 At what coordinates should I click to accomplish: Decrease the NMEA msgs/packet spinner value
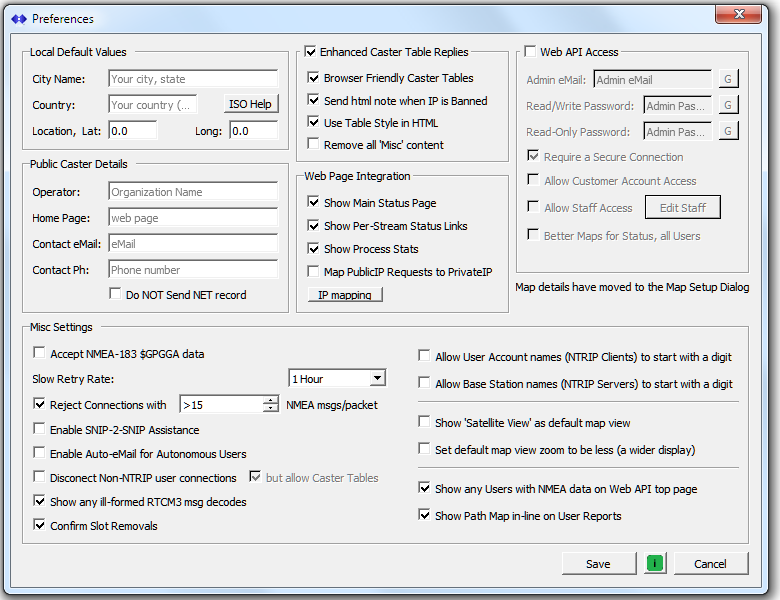[x=270, y=409]
